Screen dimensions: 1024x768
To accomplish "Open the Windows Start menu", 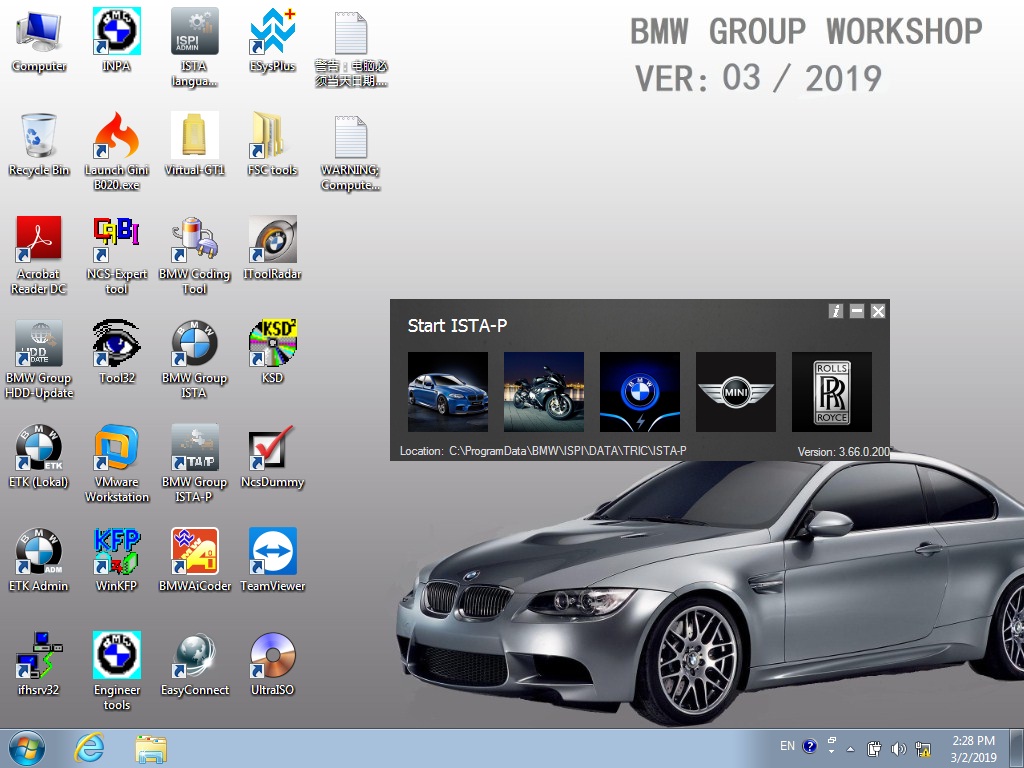I will (27, 748).
